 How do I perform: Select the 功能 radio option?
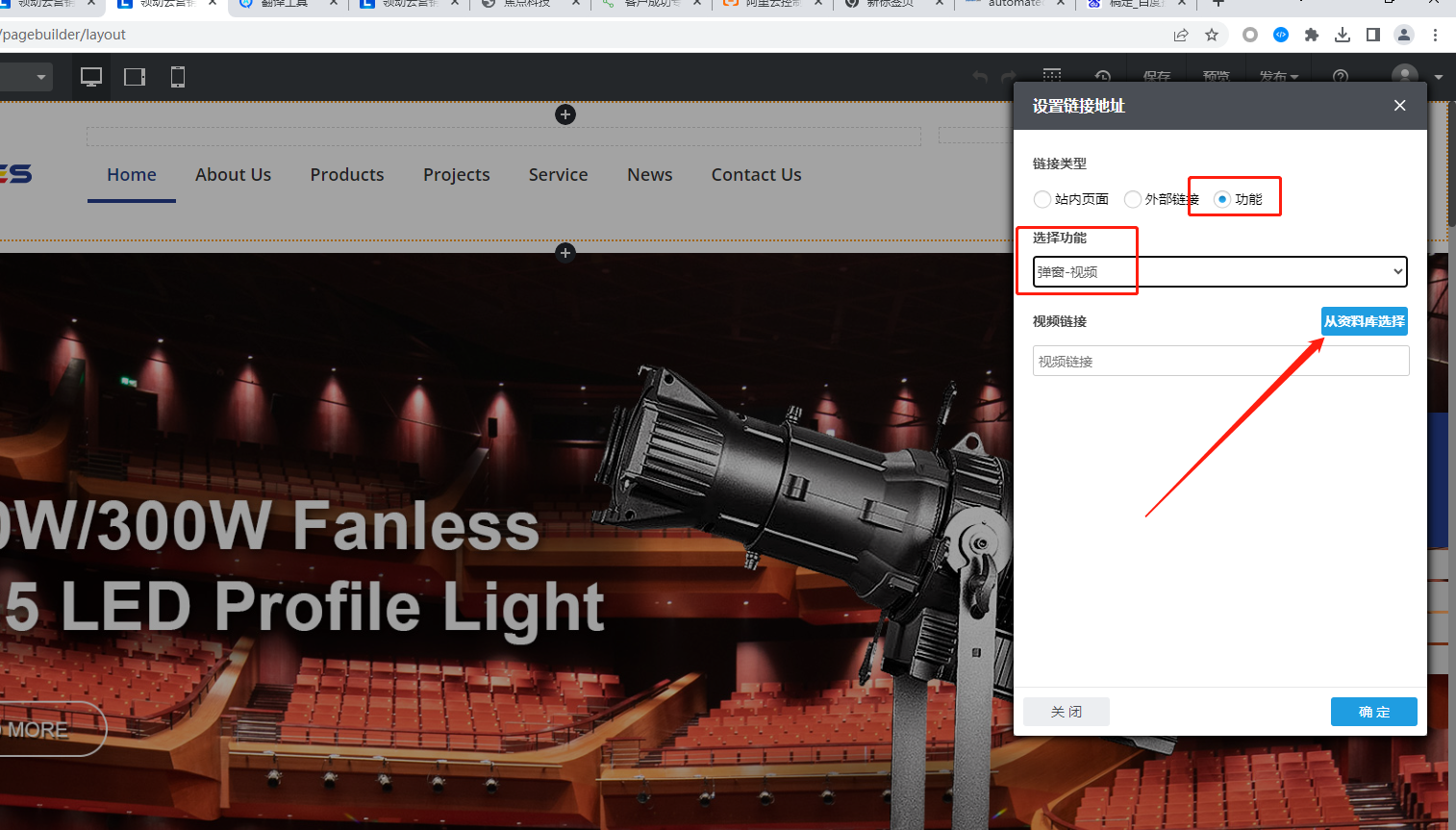(x=1222, y=199)
